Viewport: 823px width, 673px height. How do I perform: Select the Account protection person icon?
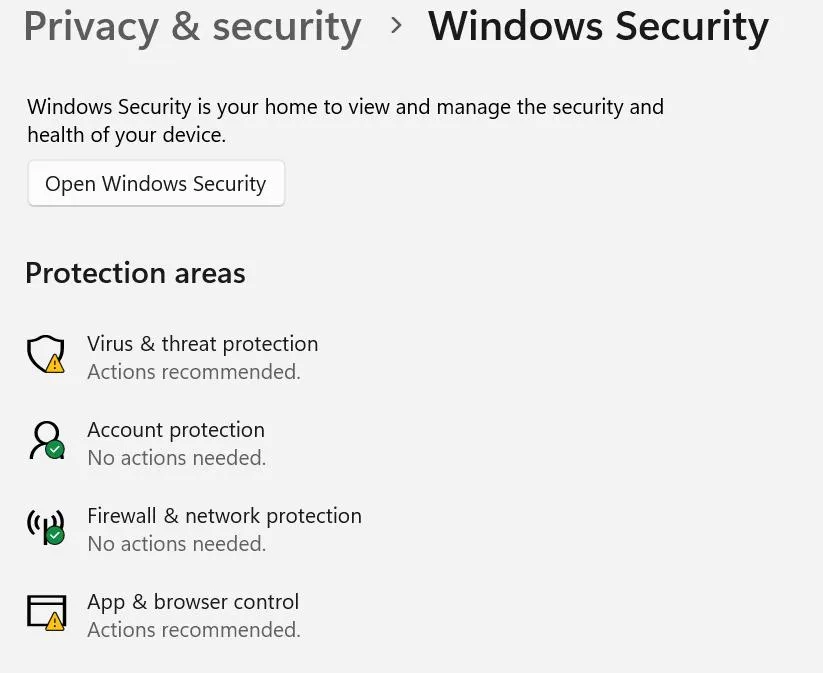[44, 437]
